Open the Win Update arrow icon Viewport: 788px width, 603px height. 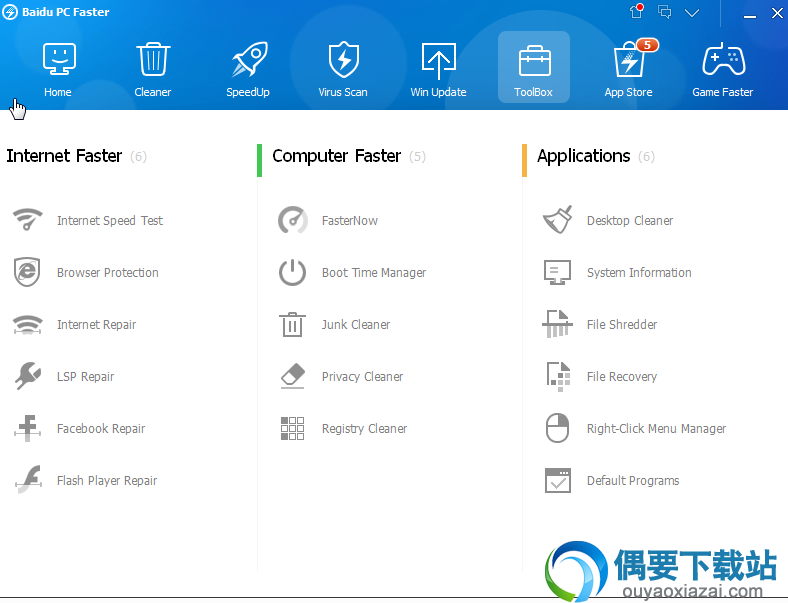(439, 61)
